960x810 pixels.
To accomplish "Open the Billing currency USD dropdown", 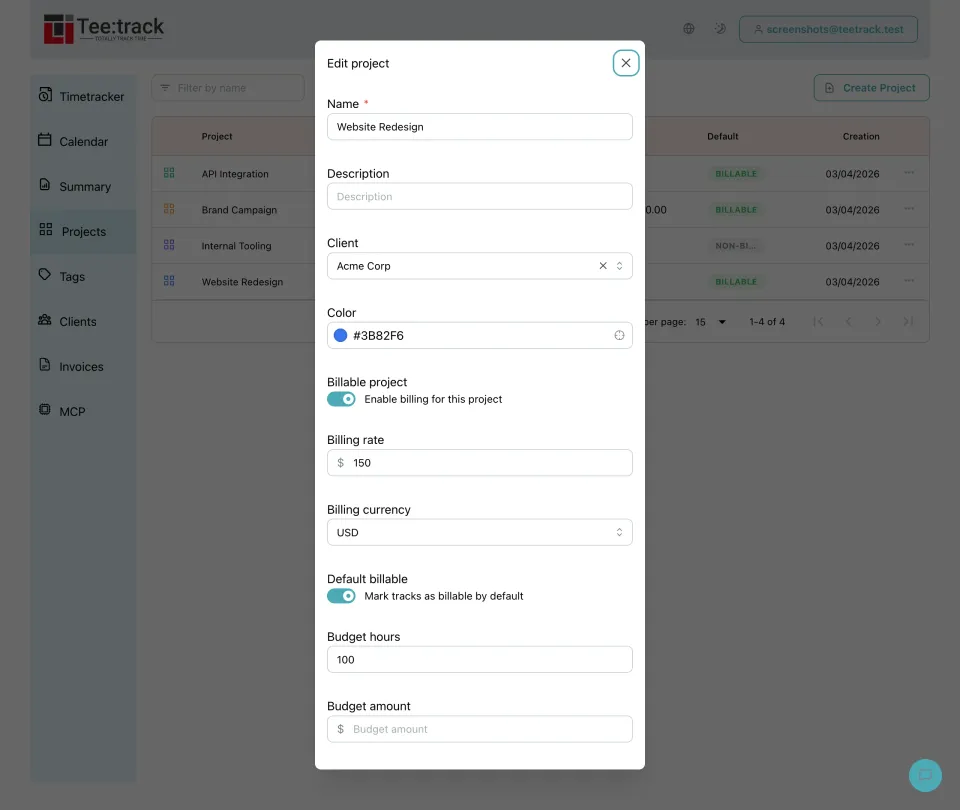I will [x=479, y=533].
